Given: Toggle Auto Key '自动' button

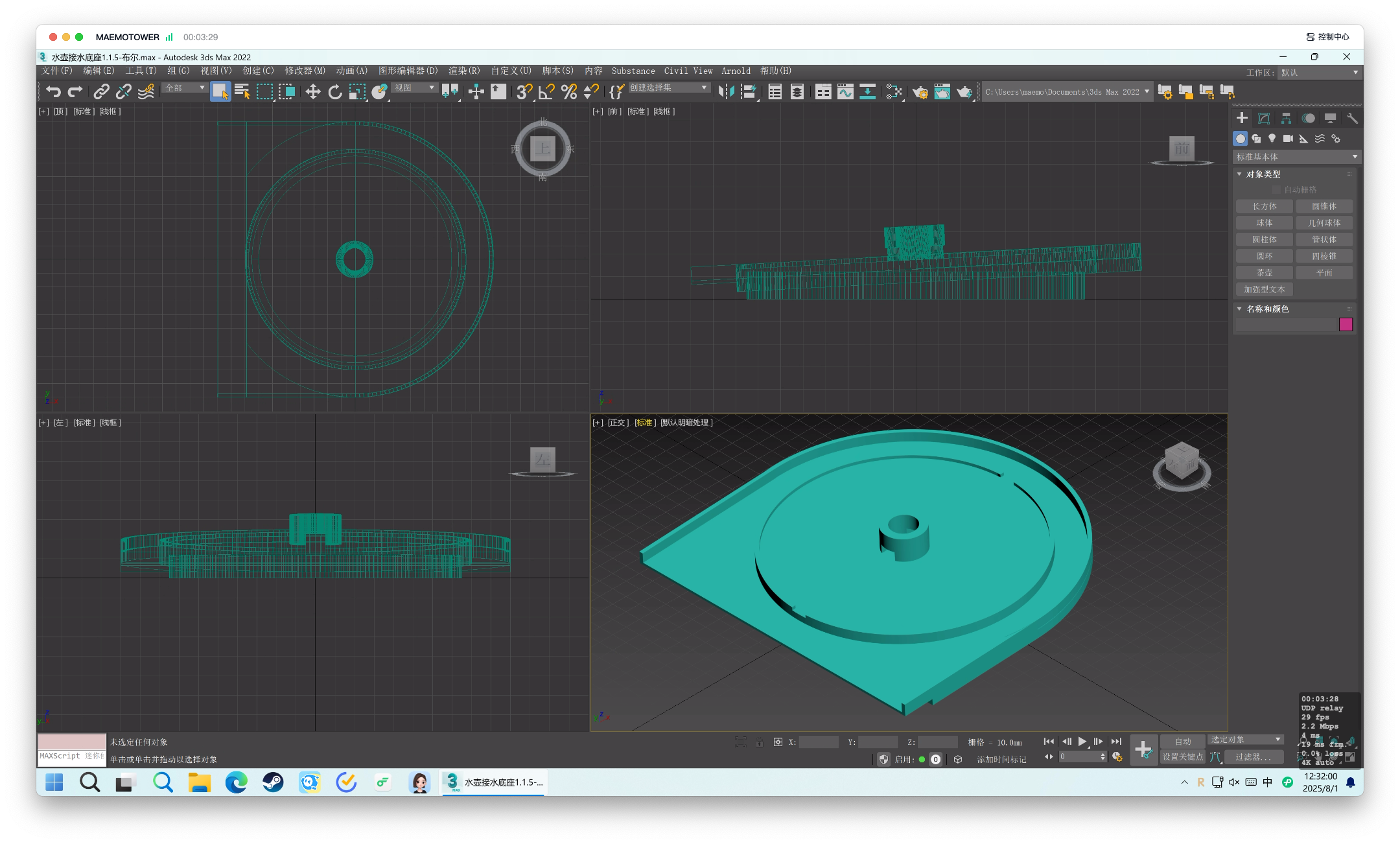Looking at the screenshot, I should pyautogui.click(x=1183, y=742).
